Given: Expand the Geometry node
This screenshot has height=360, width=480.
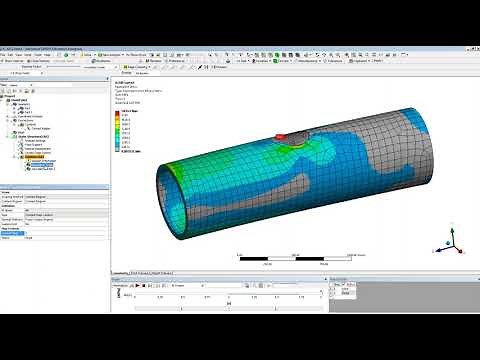Looking at the screenshot, I should [8, 104].
